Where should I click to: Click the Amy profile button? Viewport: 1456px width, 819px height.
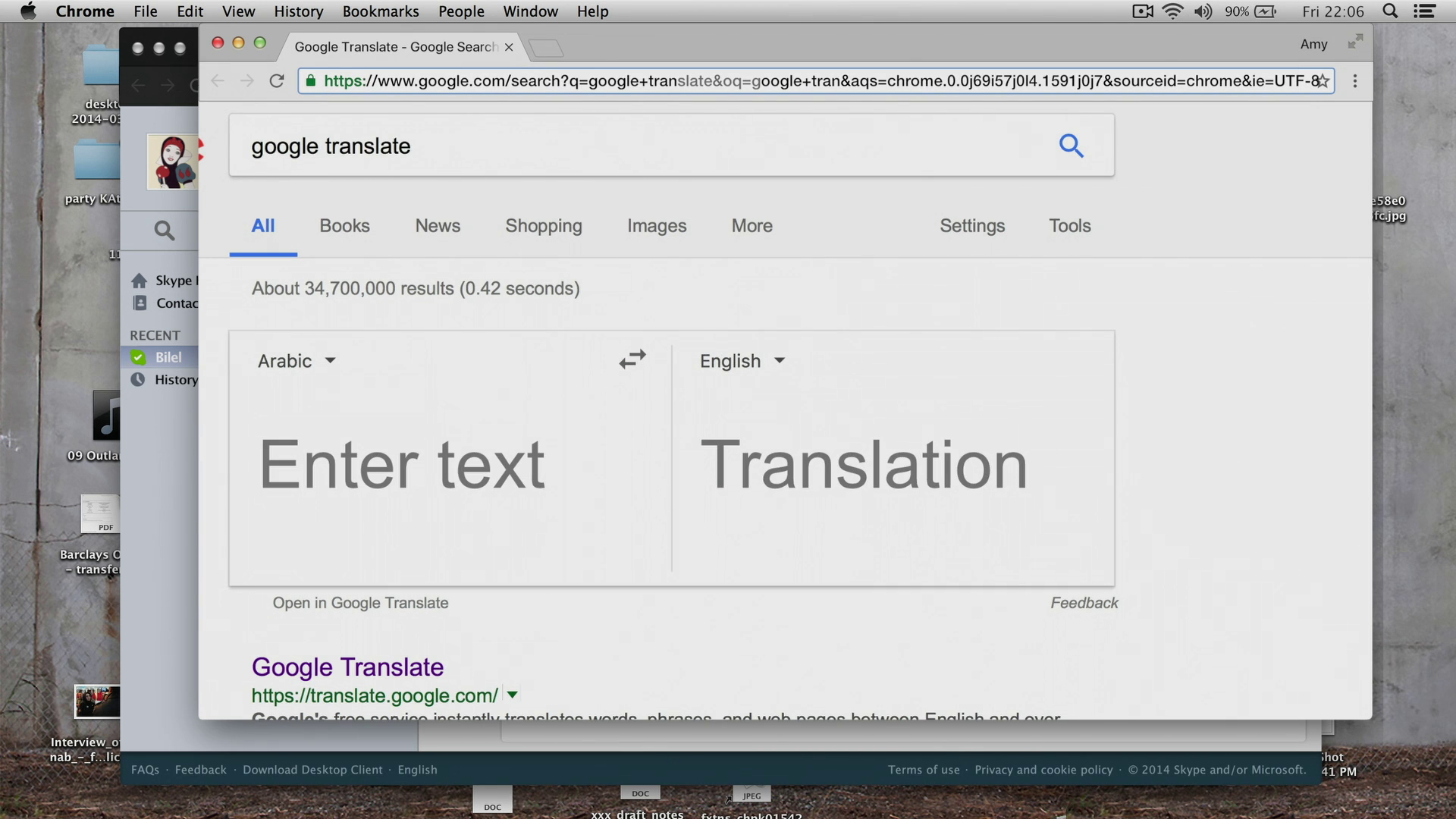pos(1313,44)
